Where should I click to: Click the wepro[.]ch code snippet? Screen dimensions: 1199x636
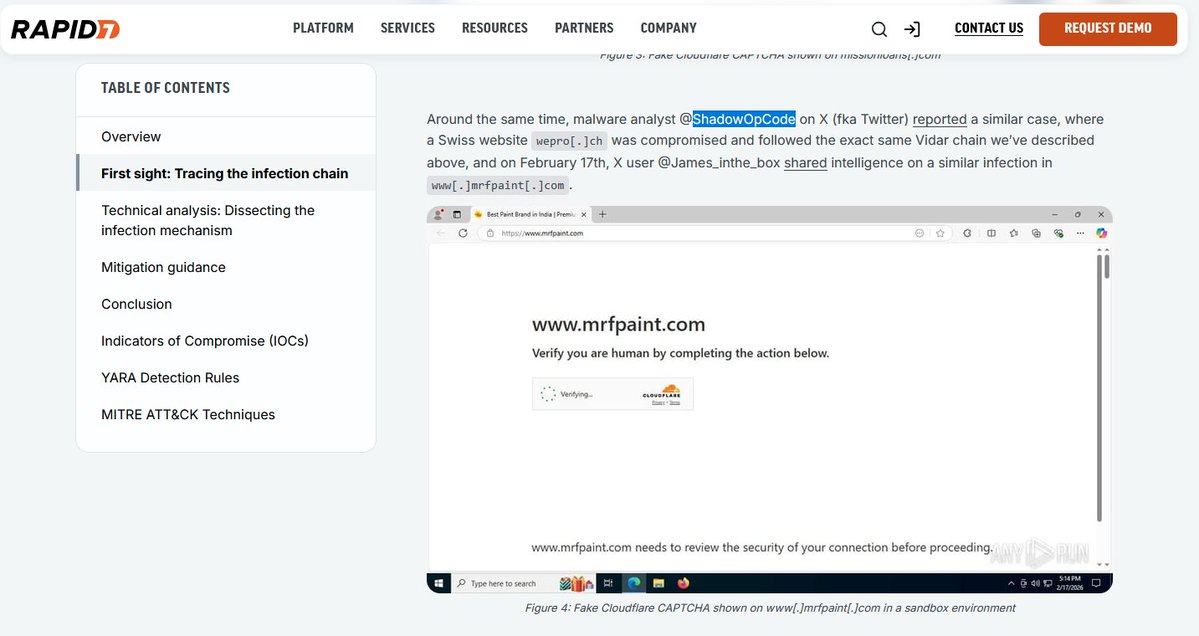tap(569, 141)
